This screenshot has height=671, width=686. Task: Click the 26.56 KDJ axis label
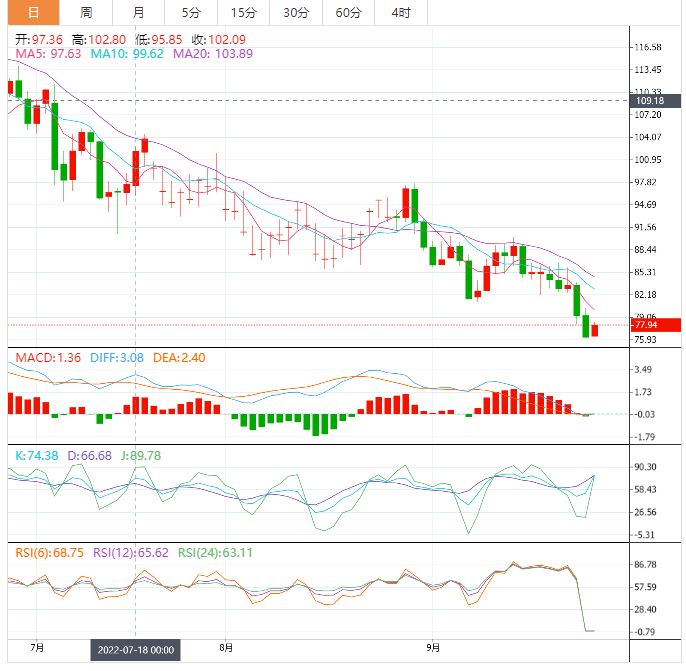[x=645, y=512]
